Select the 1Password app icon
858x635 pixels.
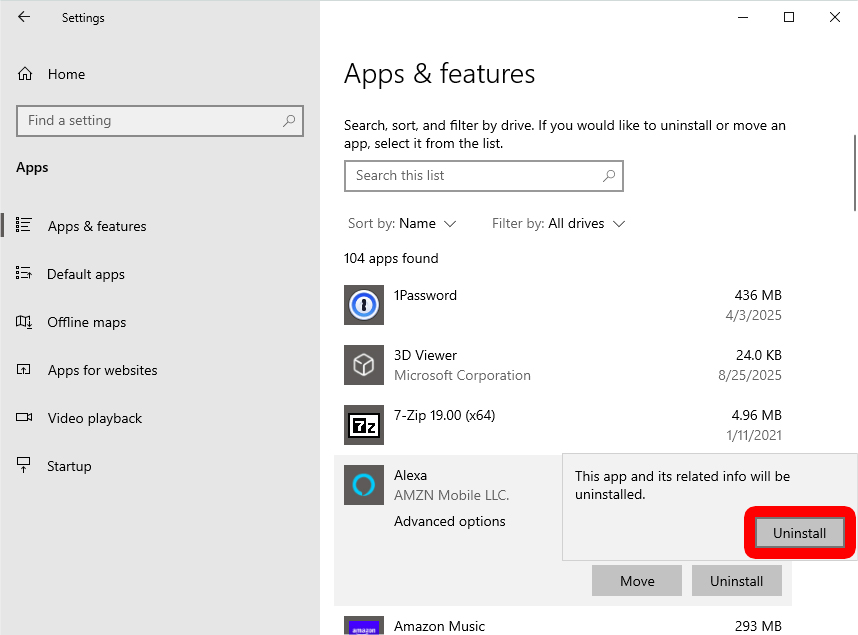coord(364,305)
